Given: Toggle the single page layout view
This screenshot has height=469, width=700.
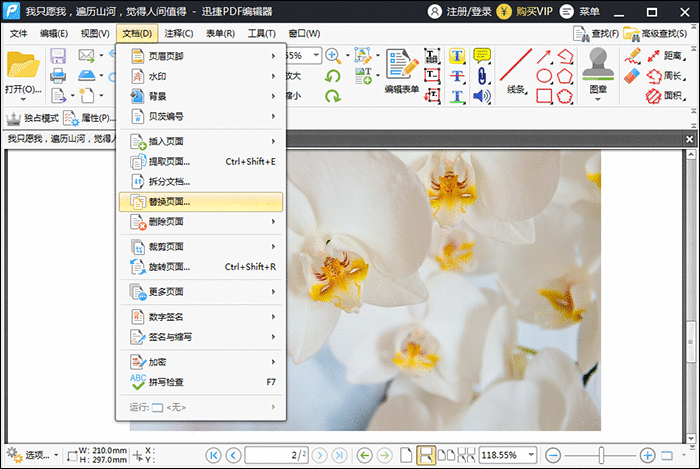Looking at the screenshot, I should [403, 455].
